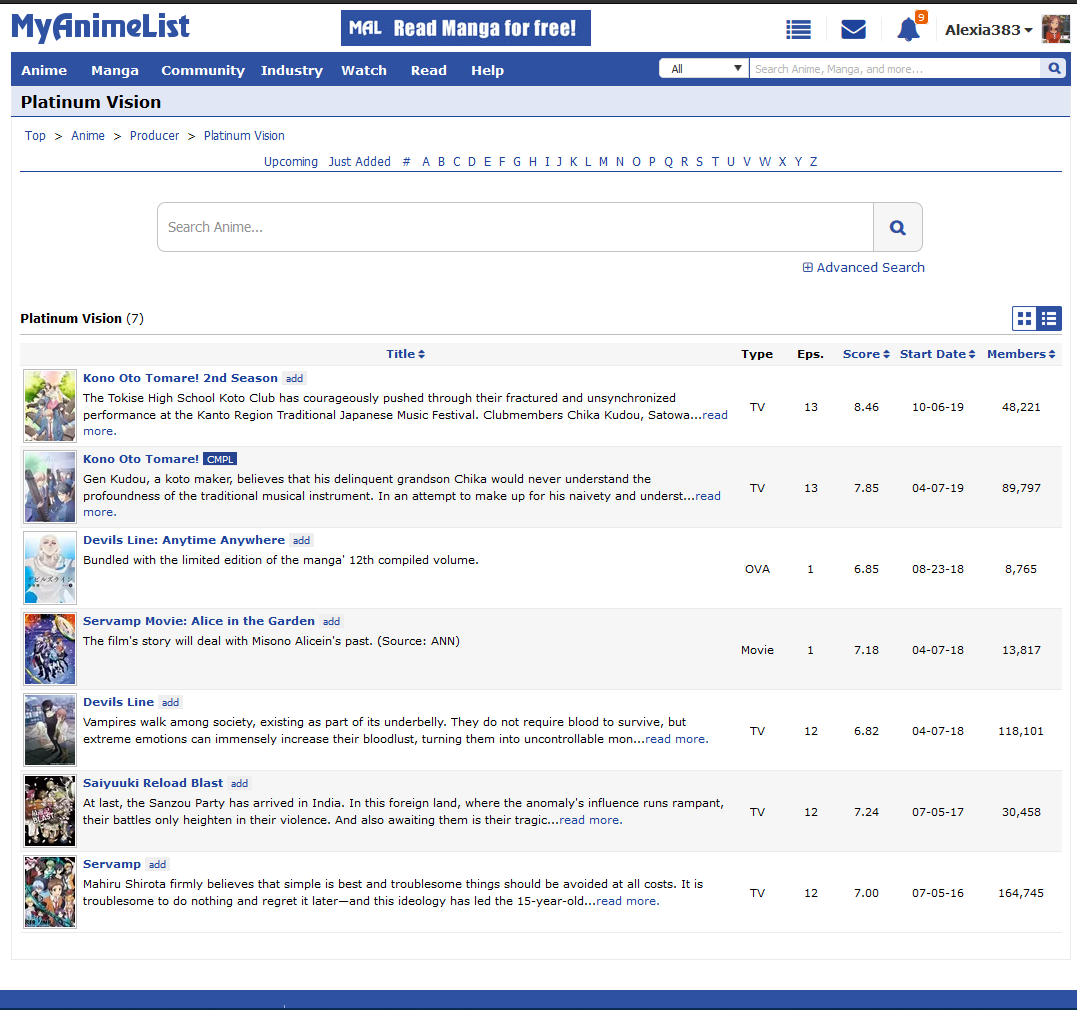Go to Producer breadcrumb link

point(155,135)
